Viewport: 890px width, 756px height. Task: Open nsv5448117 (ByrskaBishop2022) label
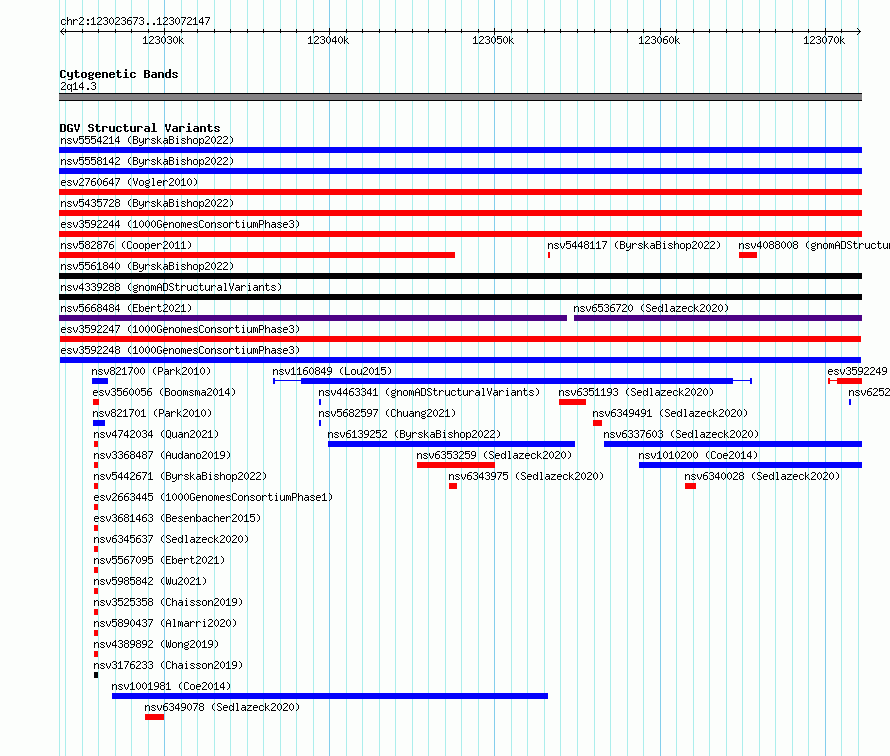pyautogui.click(x=634, y=245)
